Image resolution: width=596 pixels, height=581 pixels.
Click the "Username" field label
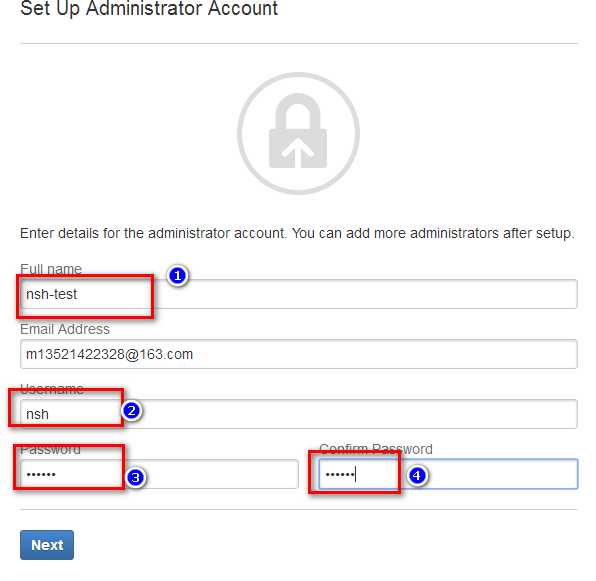point(52,389)
